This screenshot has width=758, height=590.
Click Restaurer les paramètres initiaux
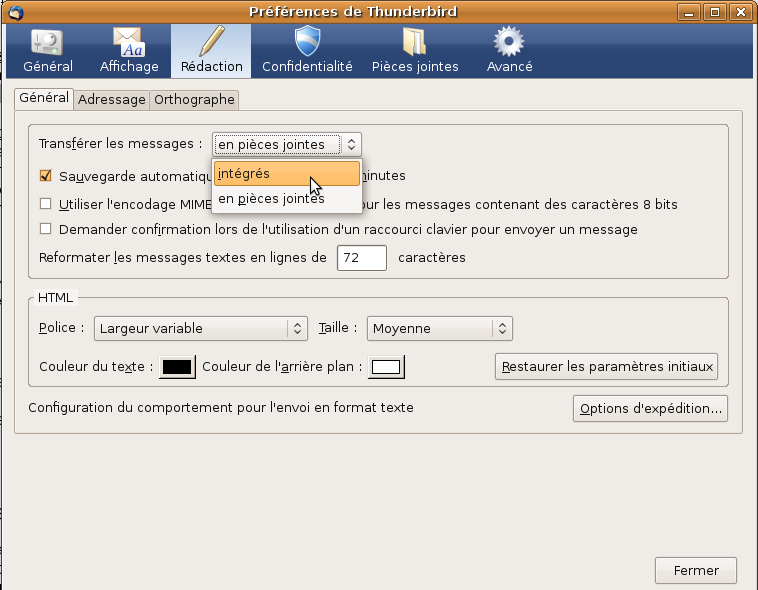click(606, 367)
